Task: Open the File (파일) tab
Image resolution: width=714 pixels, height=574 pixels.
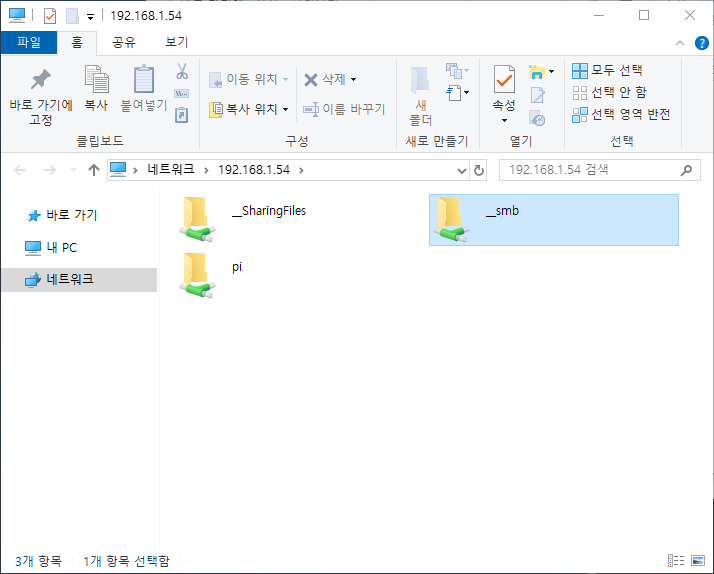Action: click(29, 42)
